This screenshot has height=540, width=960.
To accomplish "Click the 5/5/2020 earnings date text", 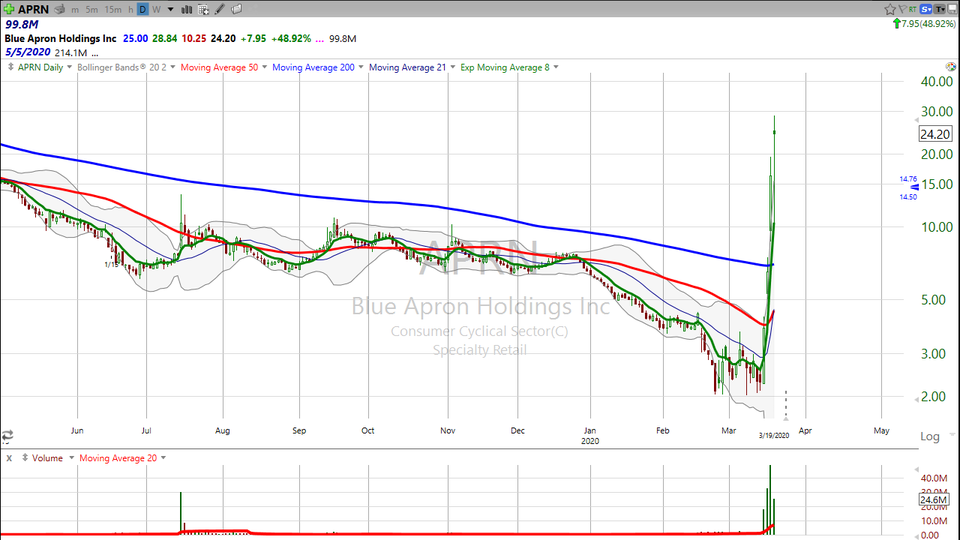I will tap(28, 52).
